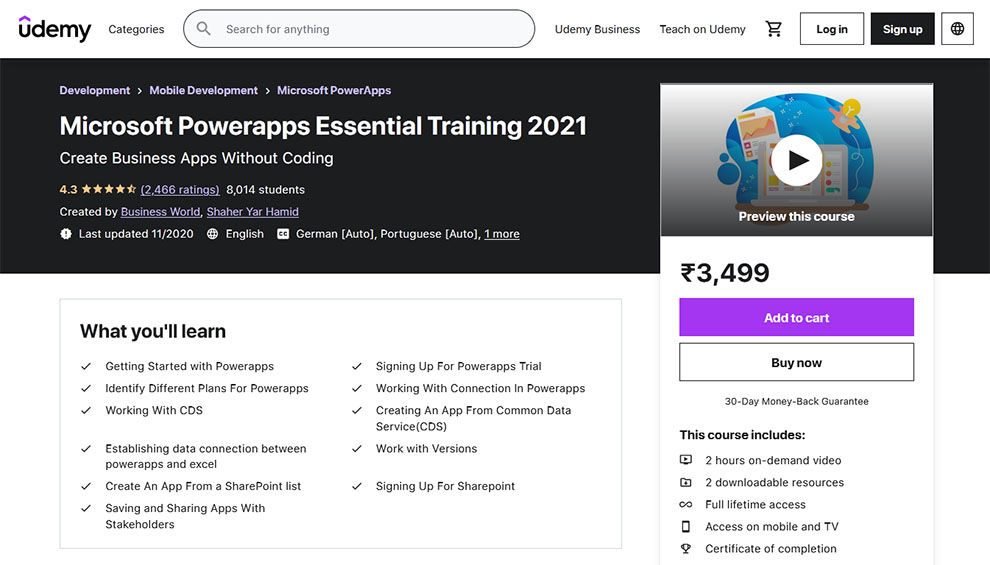The height and width of the screenshot is (565, 990).
Task: Click the on-demand video icon
Action: coord(686,461)
